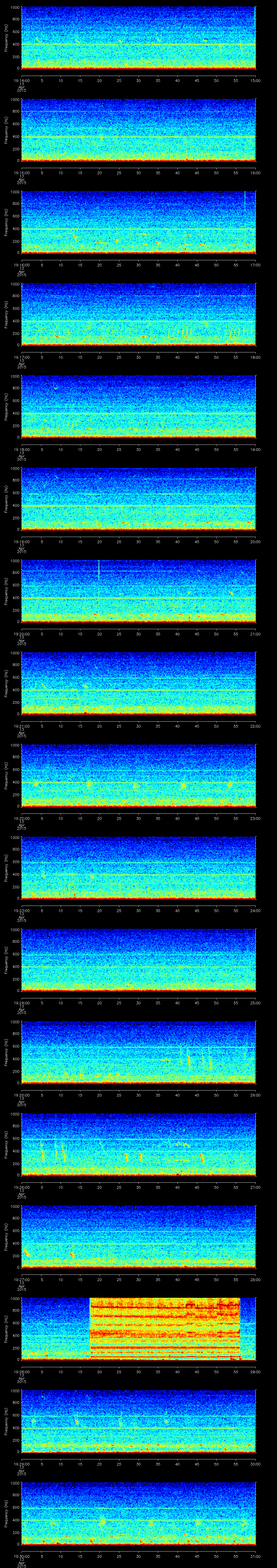Click the '19:17:00' start time label

click(21, 357)
